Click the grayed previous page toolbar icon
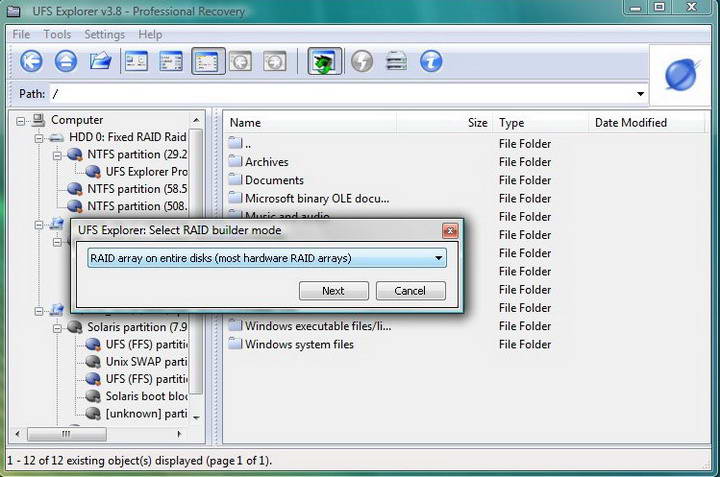The width and height of the screenshot is (720, 477). tap(241, 61)
